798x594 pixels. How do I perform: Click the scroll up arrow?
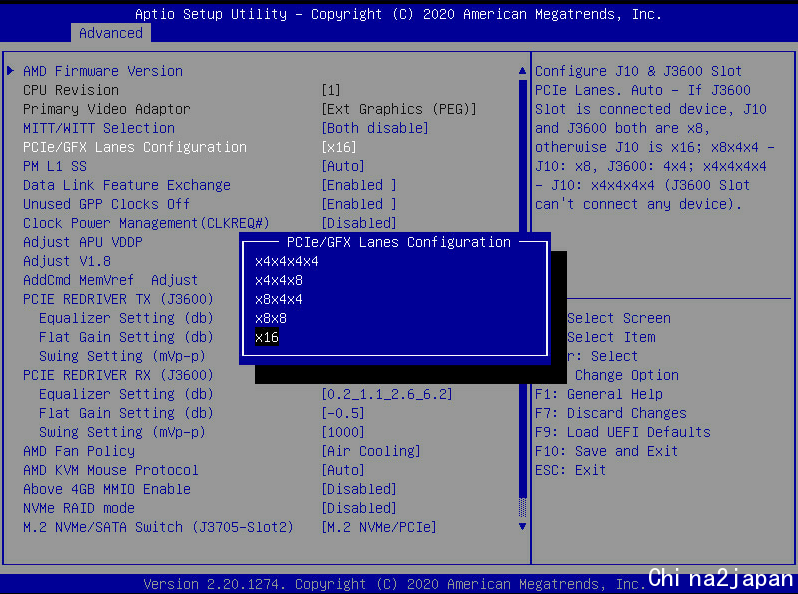522,71
